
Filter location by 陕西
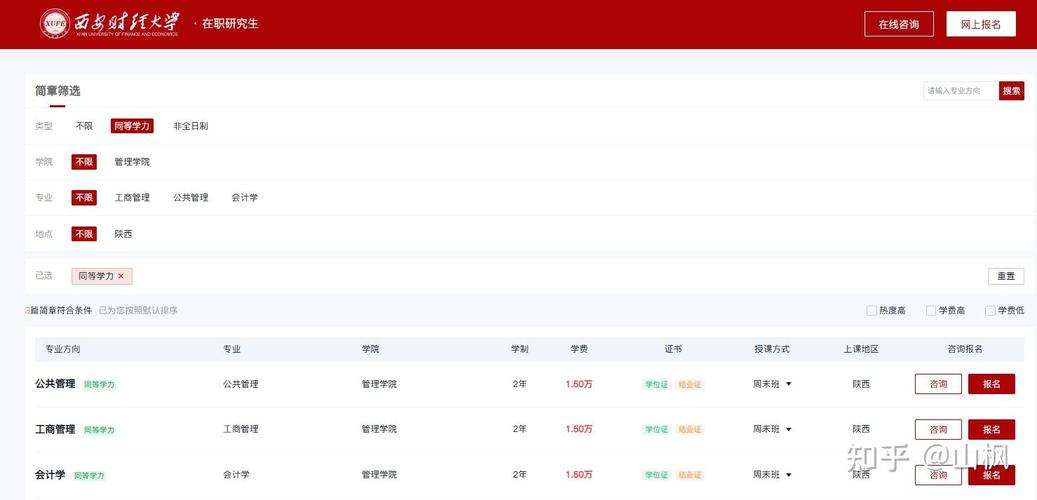pos(123,234)
